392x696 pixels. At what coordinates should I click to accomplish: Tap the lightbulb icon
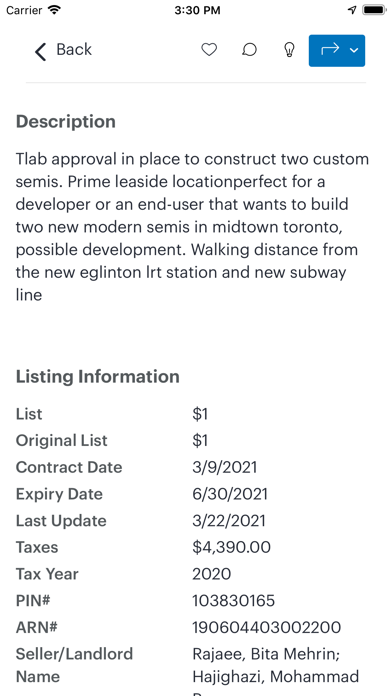[x=289, y=50]
